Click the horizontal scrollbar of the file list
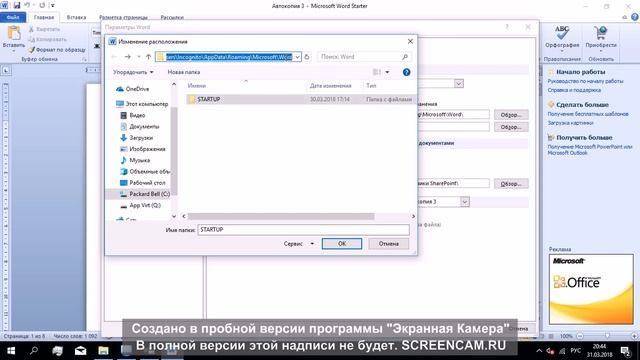The height and width of the screenshot is (360, 640). click(281, 216)
